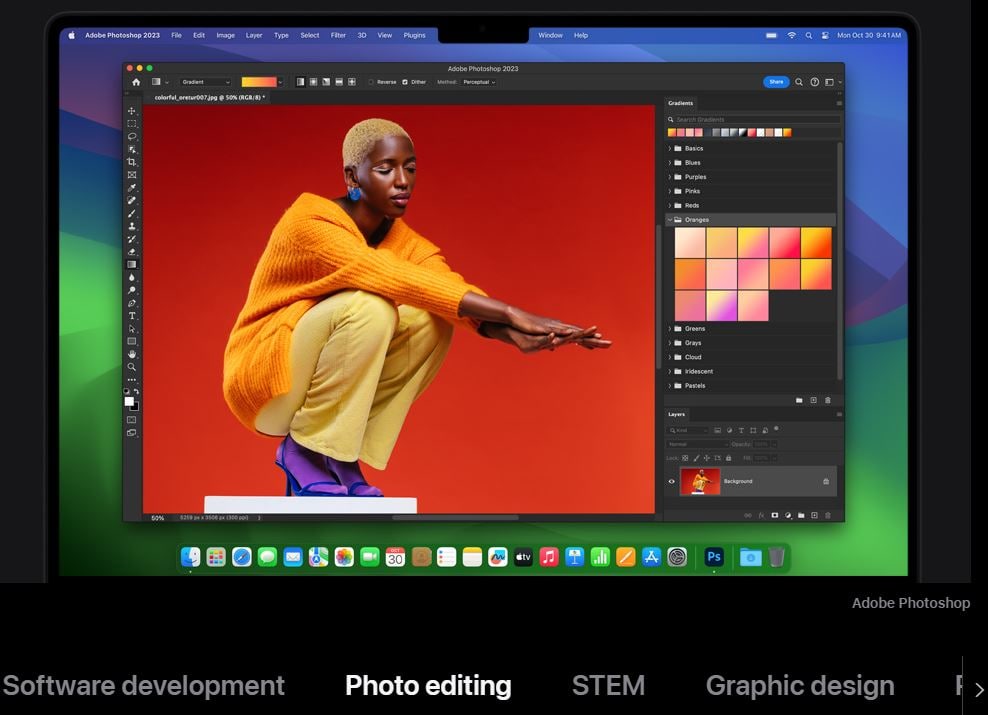Activate the Hand tool

(131, 354)
